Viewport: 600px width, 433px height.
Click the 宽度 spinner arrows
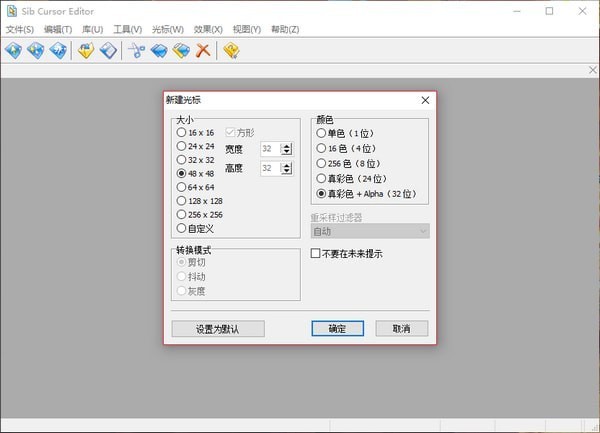(287, 148)
